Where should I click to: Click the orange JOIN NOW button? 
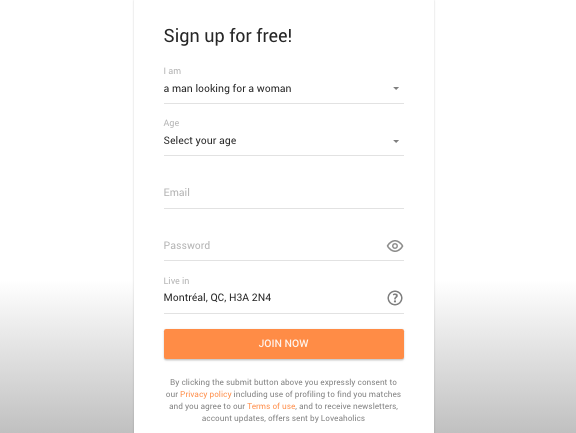284,344
